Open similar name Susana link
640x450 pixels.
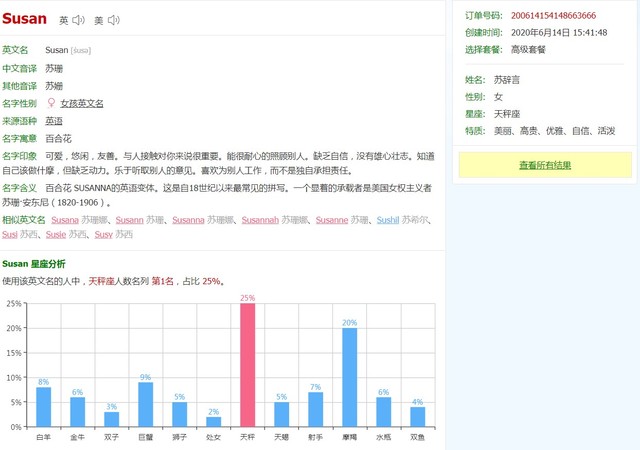(65, 219)
